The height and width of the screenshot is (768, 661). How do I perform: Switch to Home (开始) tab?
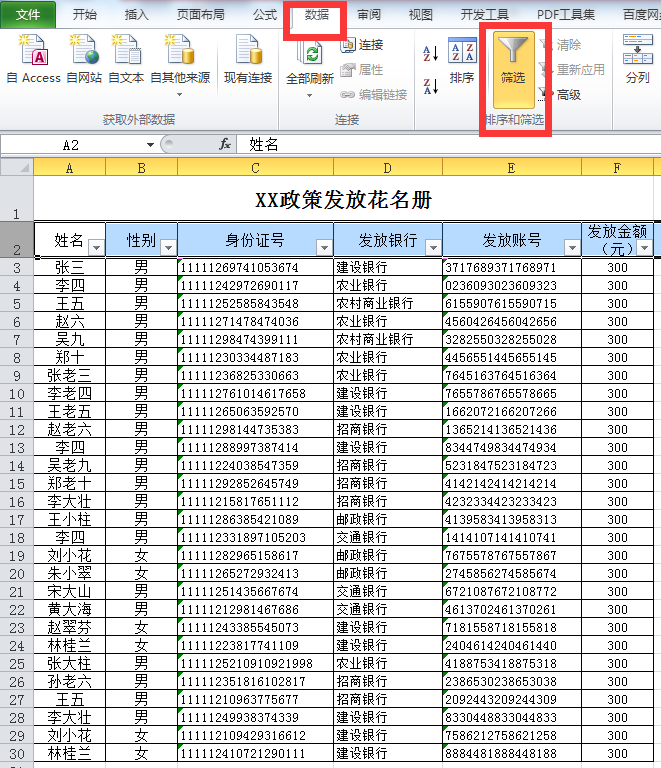[x=84, y=15]
